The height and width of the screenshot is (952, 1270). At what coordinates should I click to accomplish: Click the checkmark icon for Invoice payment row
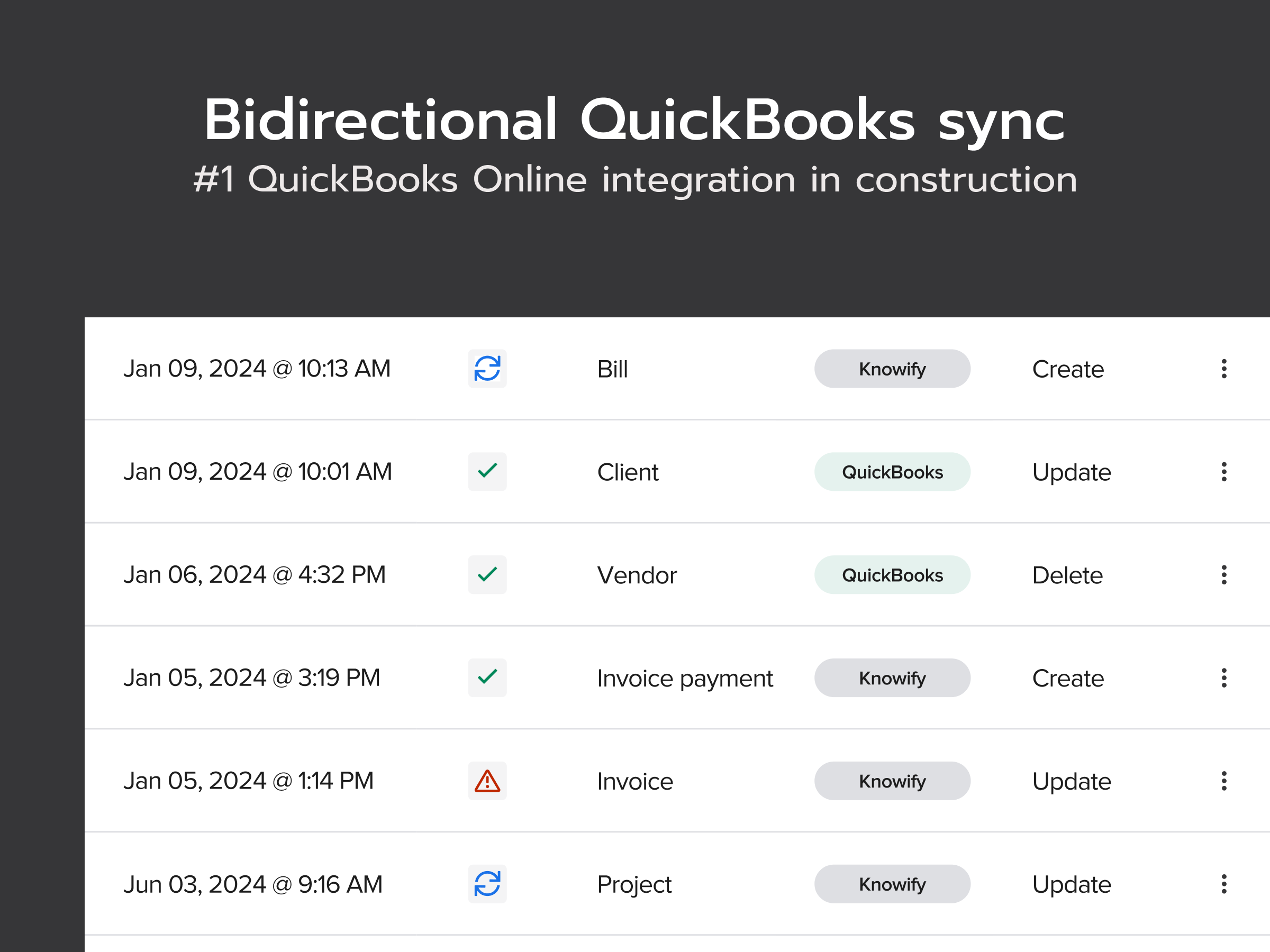(x=487, y=678)
